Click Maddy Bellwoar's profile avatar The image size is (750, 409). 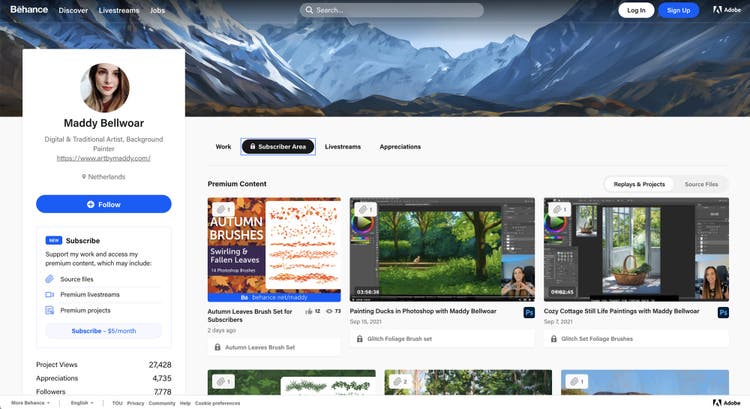click(104, 88)
